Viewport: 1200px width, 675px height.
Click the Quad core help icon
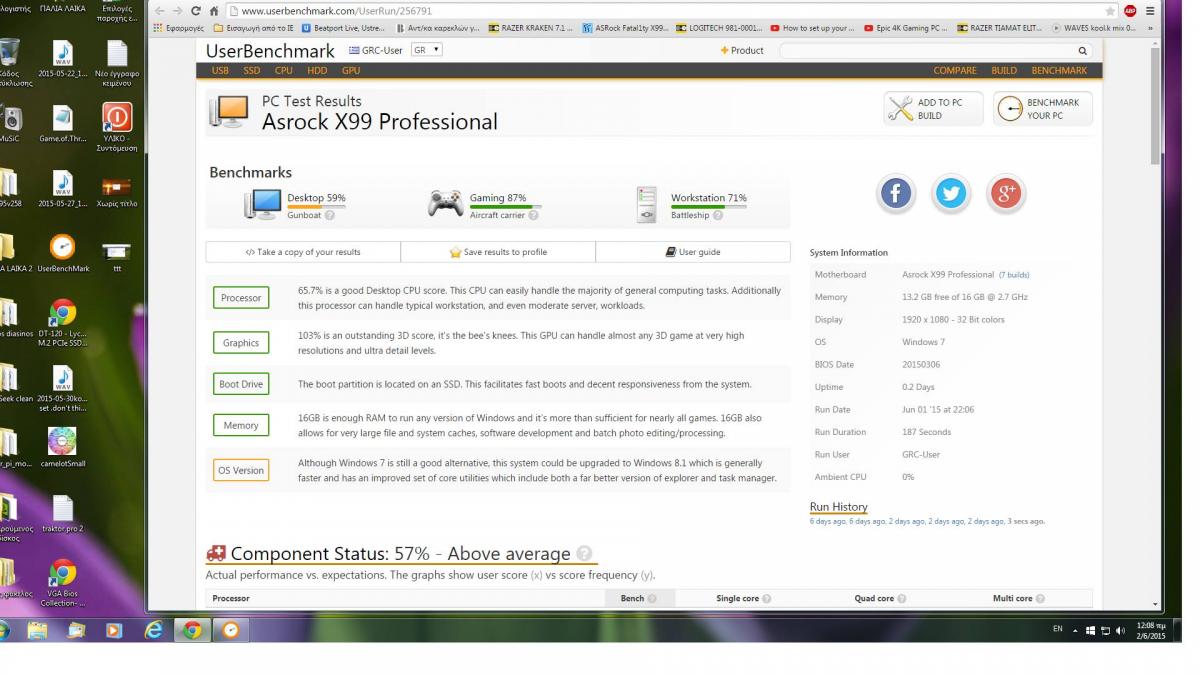(x=902, y=598)
